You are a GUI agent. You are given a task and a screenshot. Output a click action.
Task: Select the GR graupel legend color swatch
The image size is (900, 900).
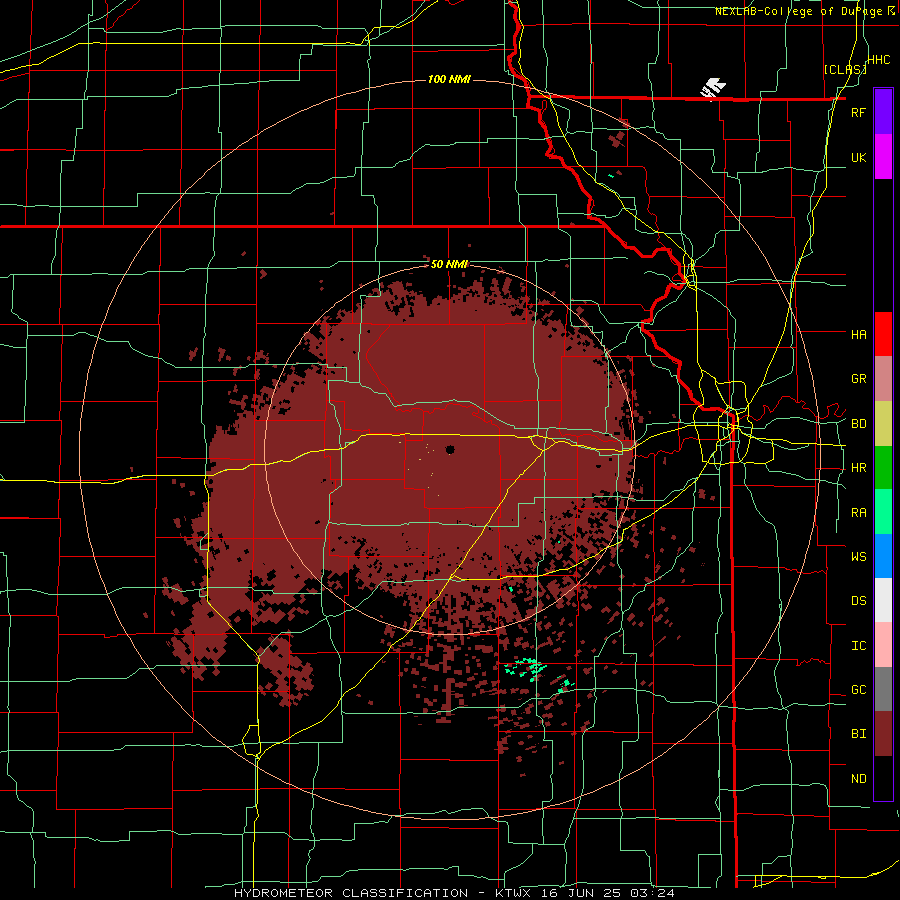point(883,379)
